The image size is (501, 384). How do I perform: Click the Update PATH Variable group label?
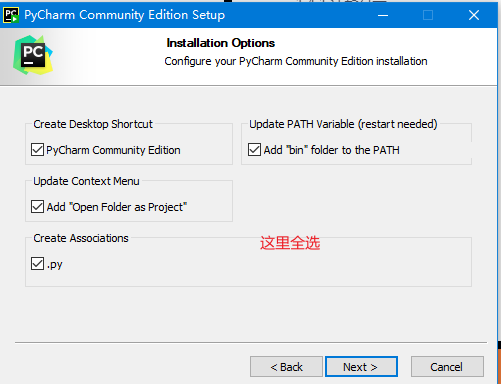click(x=343, y=124)
